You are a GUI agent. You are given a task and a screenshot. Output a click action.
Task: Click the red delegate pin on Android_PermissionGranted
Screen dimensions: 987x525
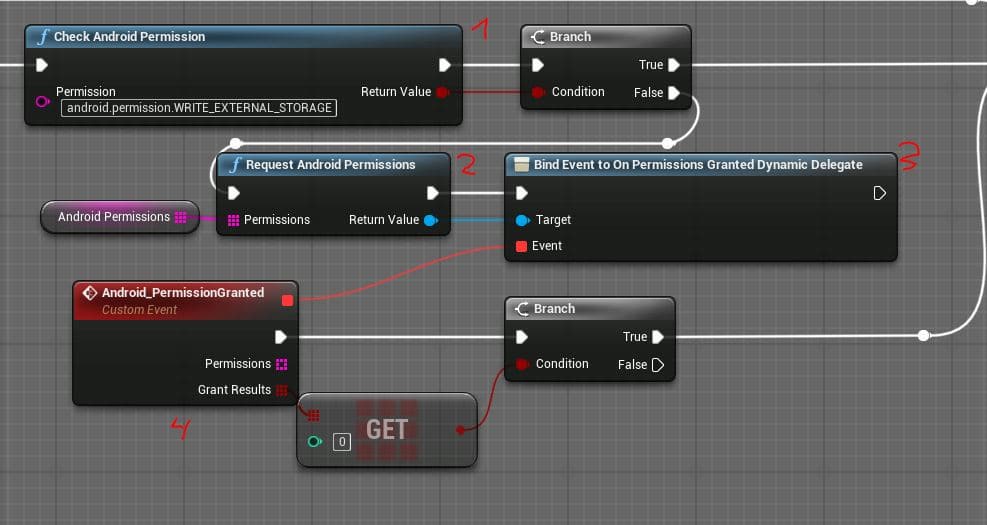pyautogui.click(x=288, y=299)
